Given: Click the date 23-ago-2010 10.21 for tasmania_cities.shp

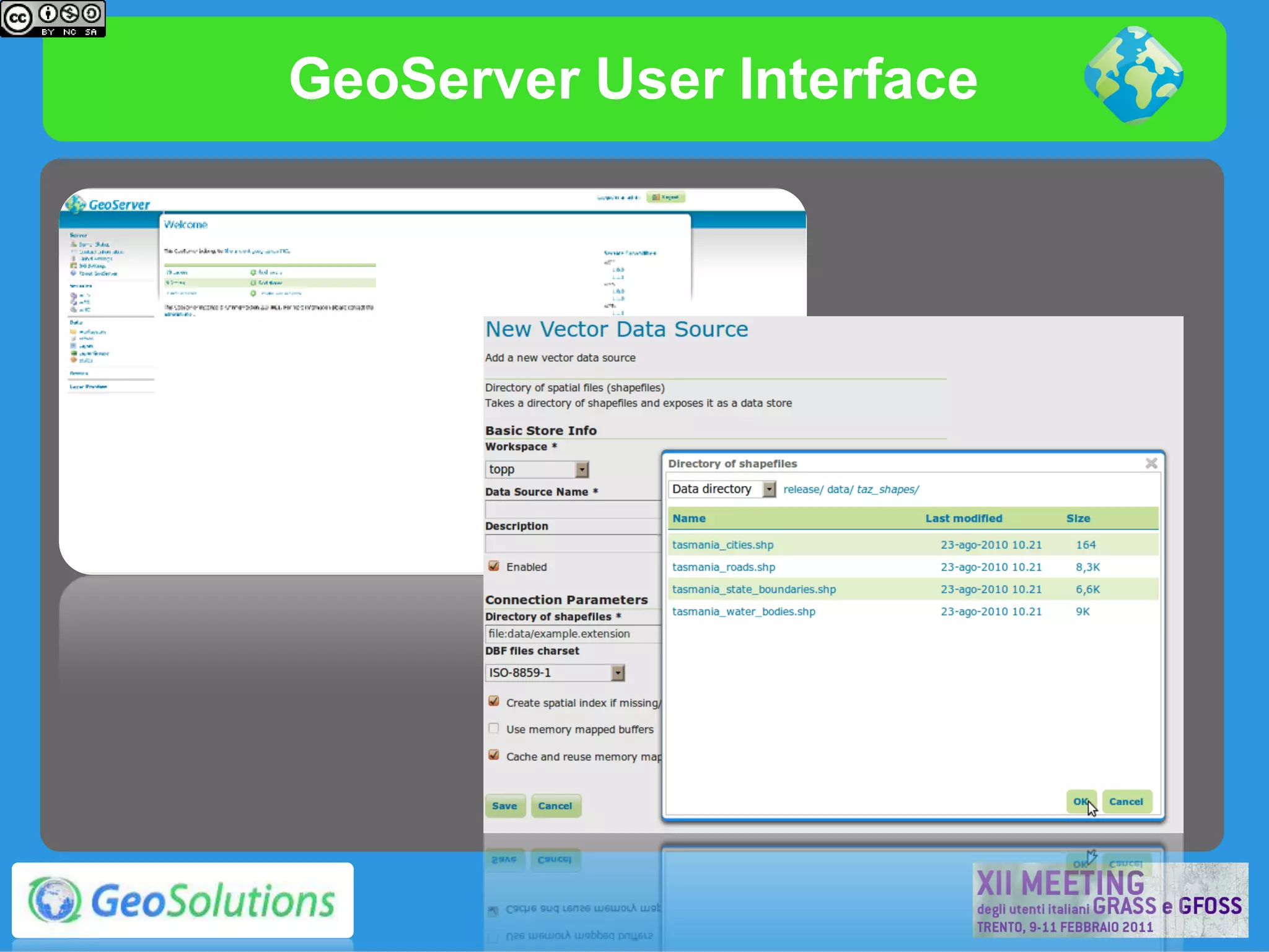Looking at the screenshot, I should click(991, 545).
